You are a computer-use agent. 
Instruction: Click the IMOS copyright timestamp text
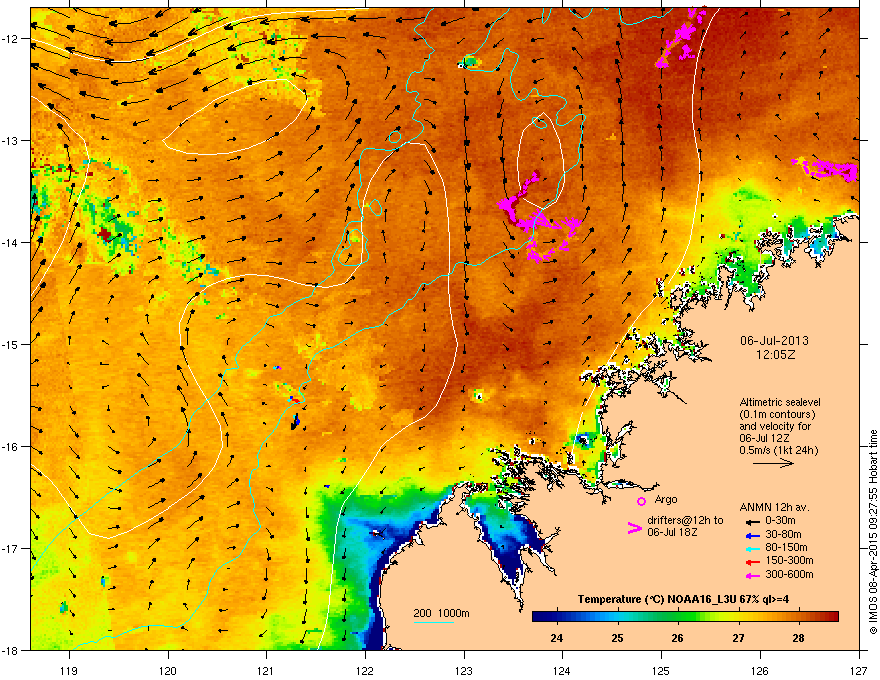coord(873,532)
